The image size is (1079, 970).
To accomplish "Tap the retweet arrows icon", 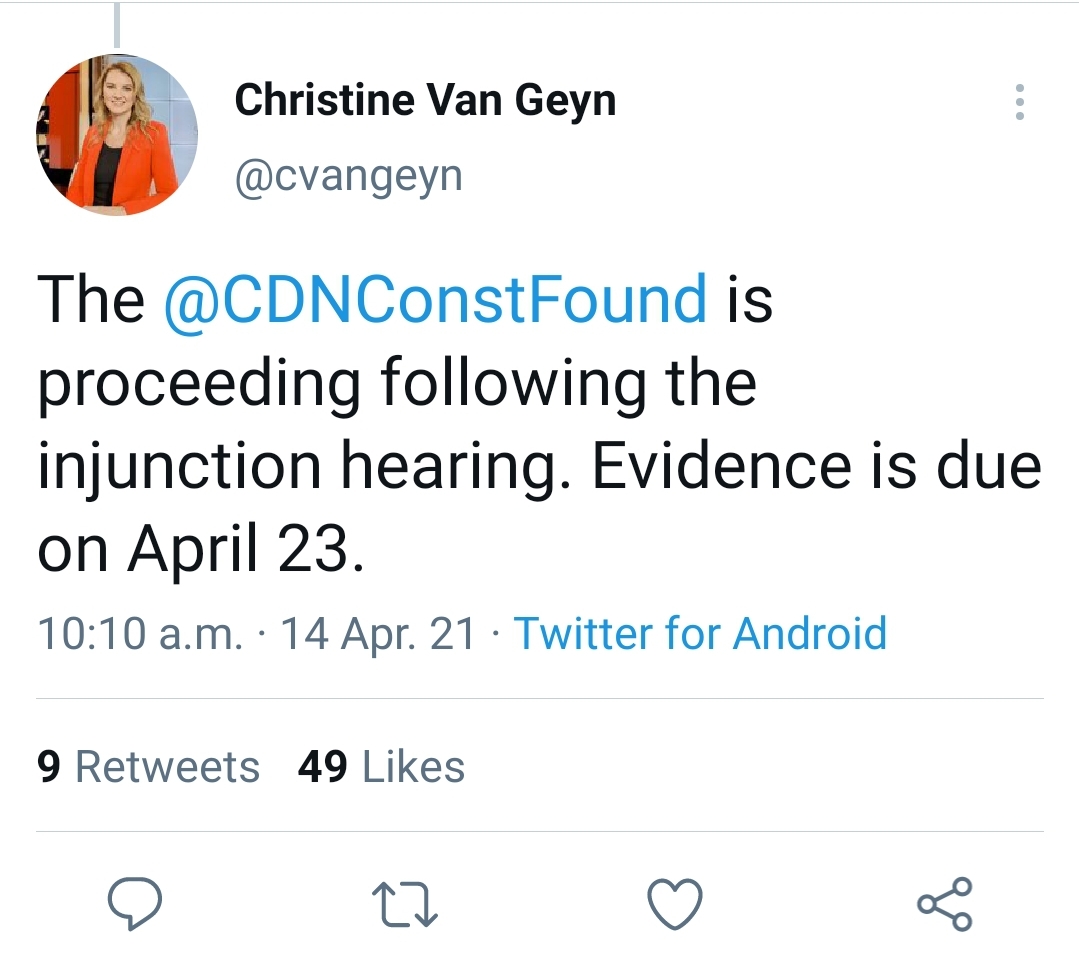I will 405,904.
